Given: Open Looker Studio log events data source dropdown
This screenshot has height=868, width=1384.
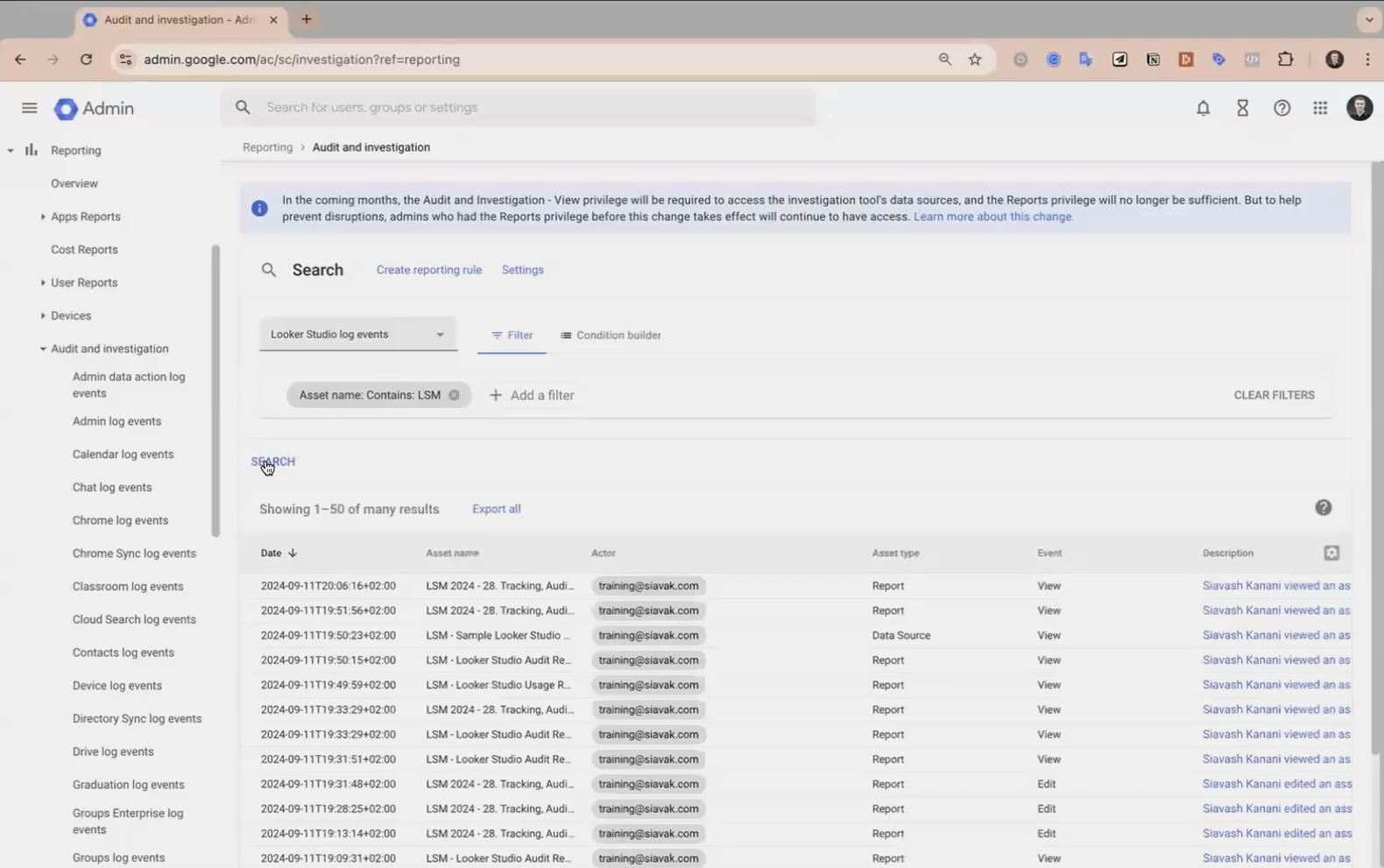Looking at the screenshot, I should (x=358, y=335).
